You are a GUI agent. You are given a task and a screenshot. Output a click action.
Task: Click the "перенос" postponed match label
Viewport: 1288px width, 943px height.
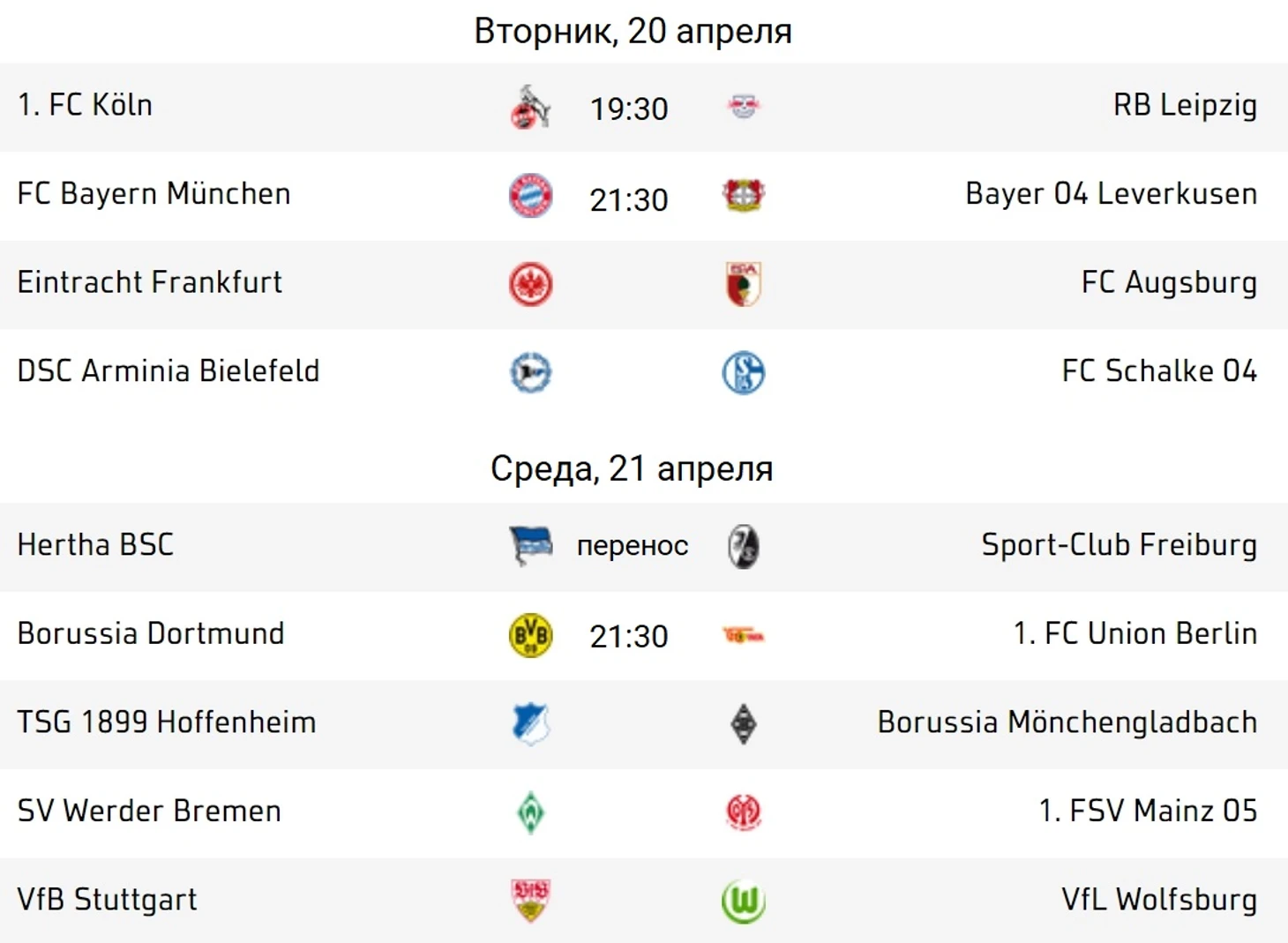(632, 546)
